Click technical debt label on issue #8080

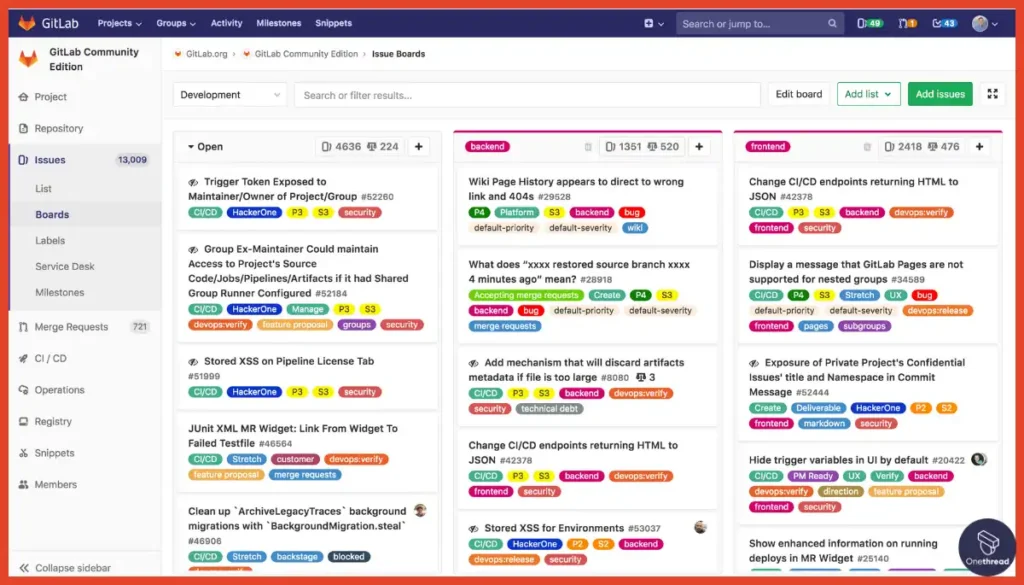(549, 409)
